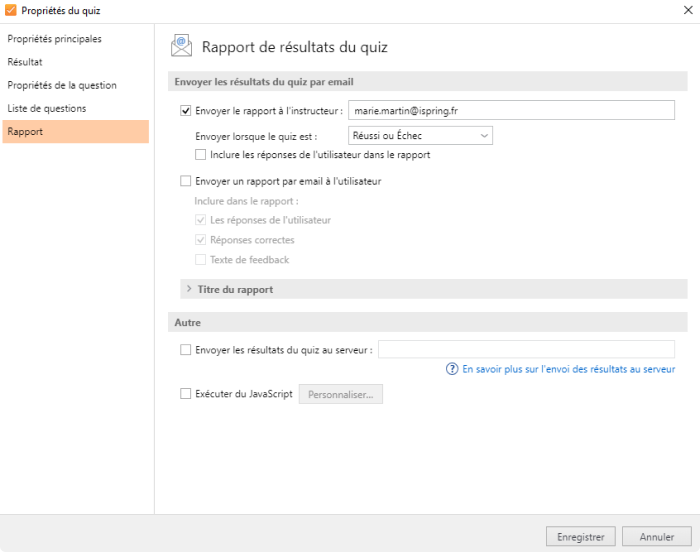This screenshot has width=700, height=553.
Task: Click the Enregistrer button
Action: tap(580, 537)
